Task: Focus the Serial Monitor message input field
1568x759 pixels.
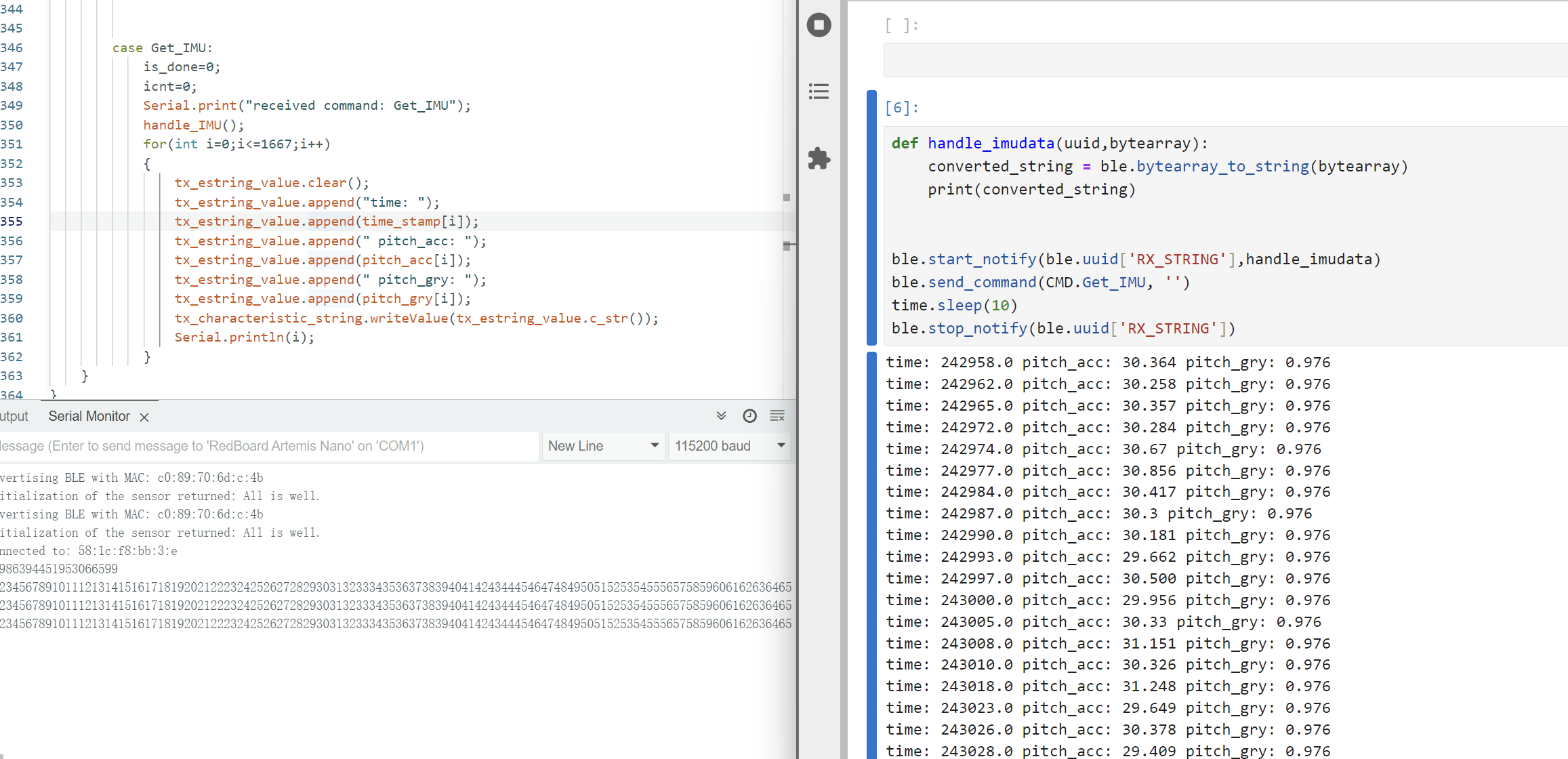Action: [269, 446]
